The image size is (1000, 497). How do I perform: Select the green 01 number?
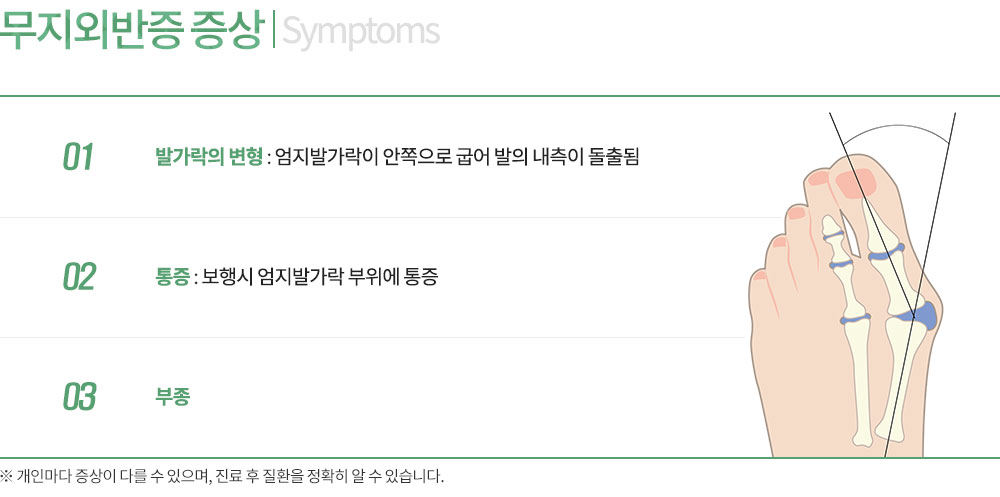point(78,157)
